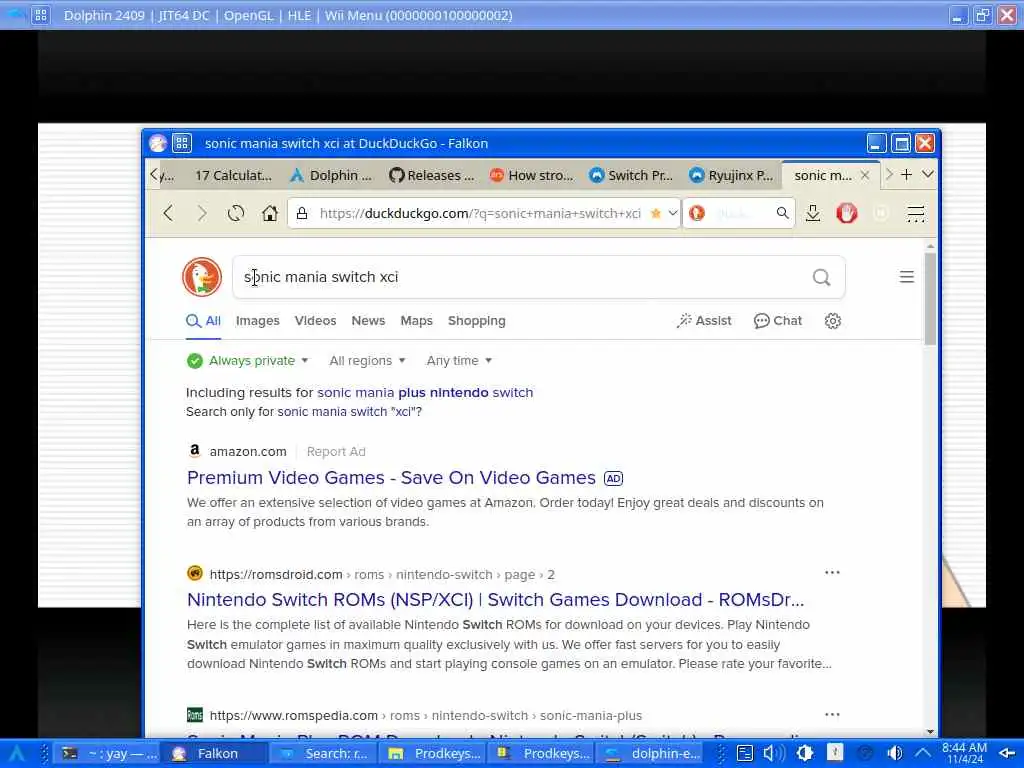
Task: Open the DuckDuckGo hamburger menu
Action: (x=906, y=277)
